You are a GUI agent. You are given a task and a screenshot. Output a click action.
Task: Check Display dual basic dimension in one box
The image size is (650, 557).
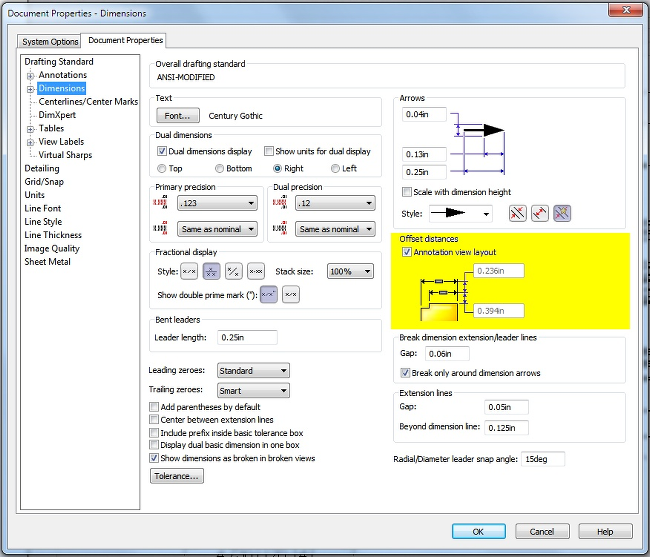[154, 445]
